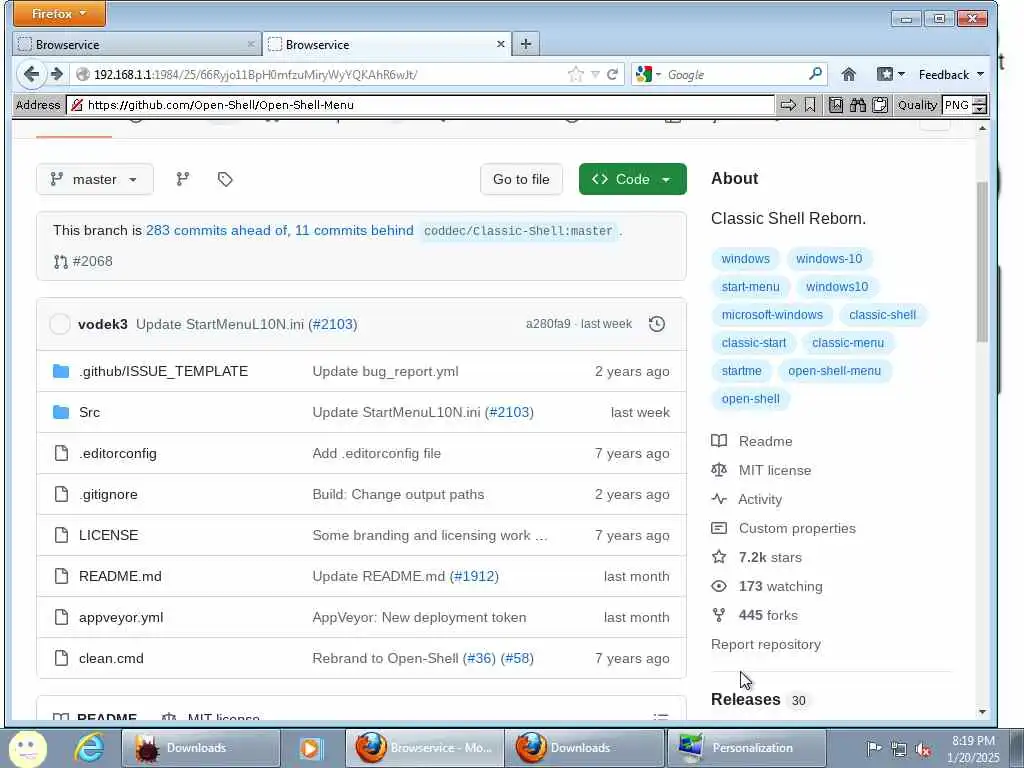Increase Quality with the up stepper
This screenshot has height=768, width=1024.
(x=979, y=101)
